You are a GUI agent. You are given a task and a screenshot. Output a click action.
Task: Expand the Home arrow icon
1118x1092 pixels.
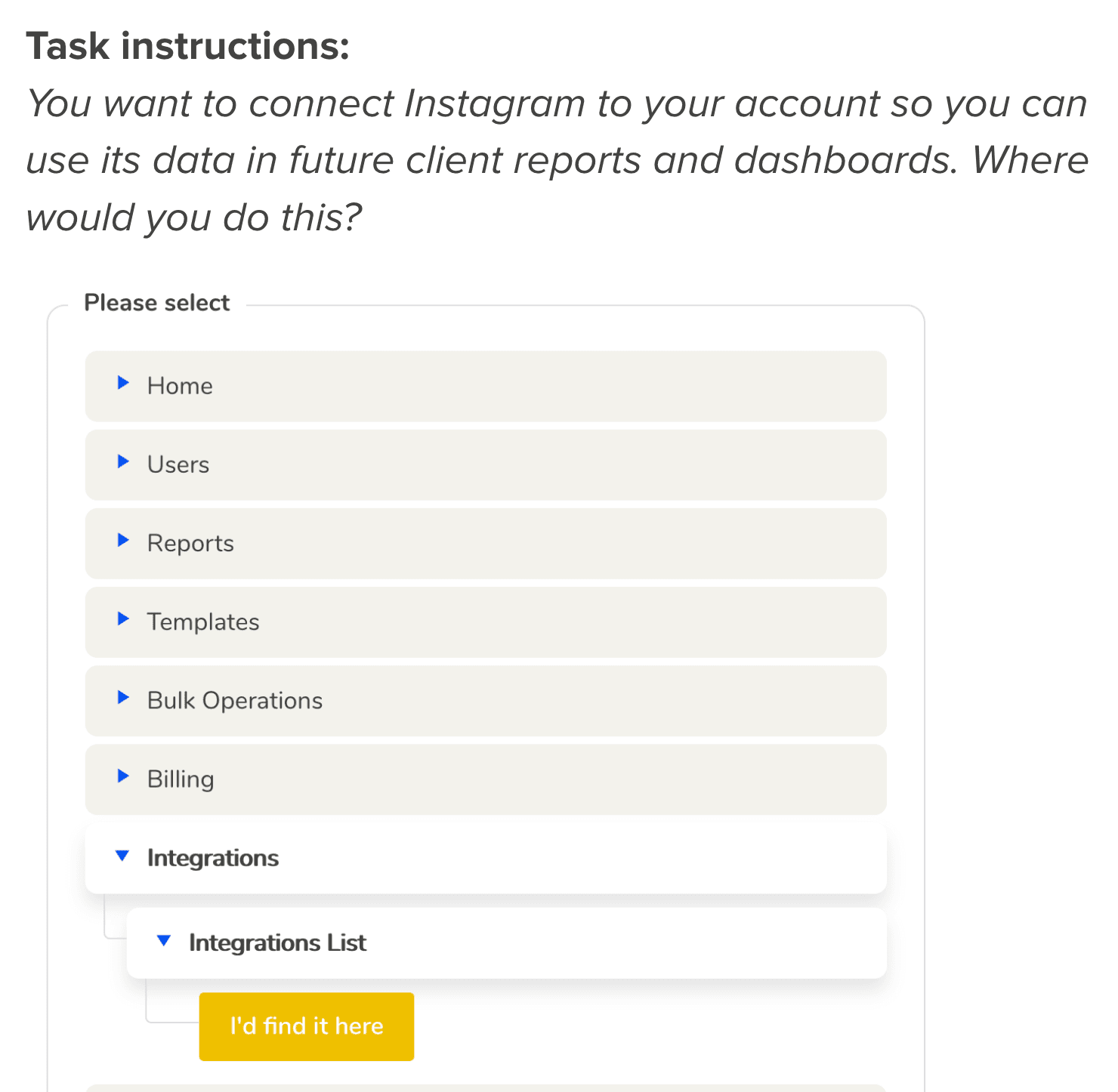coord(123,384)
